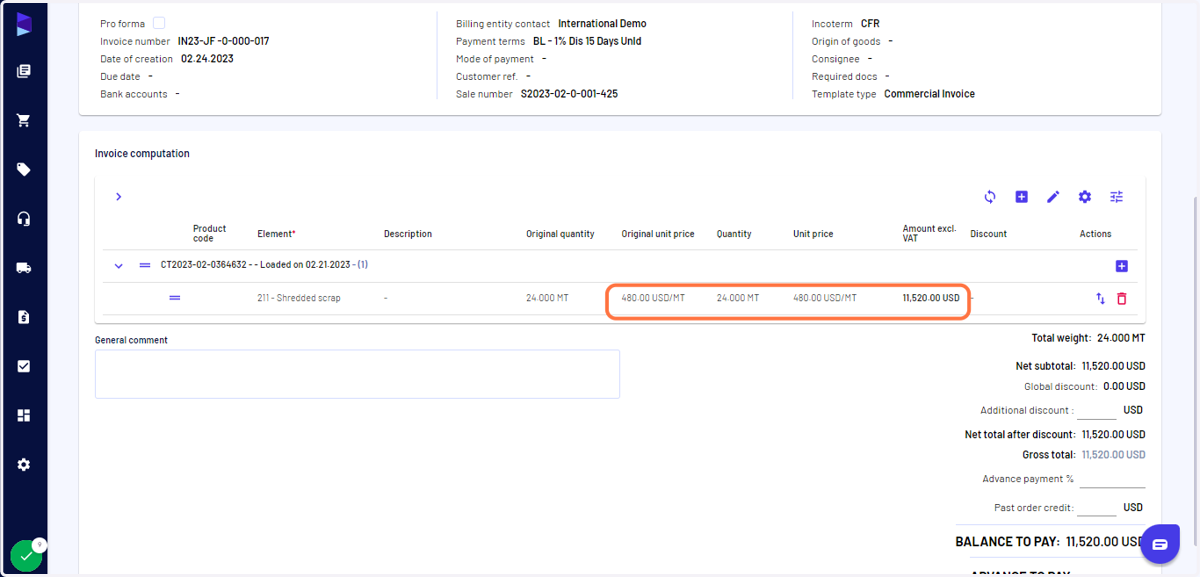Grab the drag handle of CT2023-02-0364632 group
The width and height of the screenshot is (1200, 577).
tap(145, 265)
